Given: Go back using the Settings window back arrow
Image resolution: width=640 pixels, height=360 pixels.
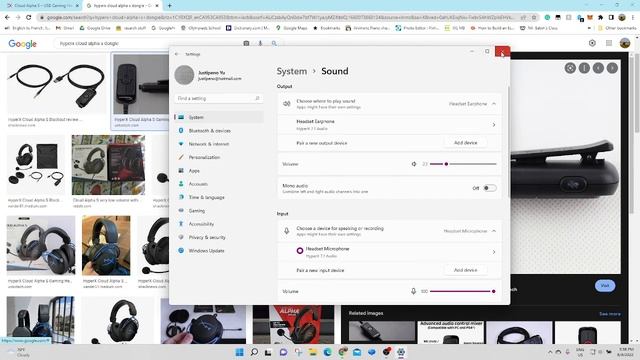Looking at the screenshot, I should coord(177,54).
